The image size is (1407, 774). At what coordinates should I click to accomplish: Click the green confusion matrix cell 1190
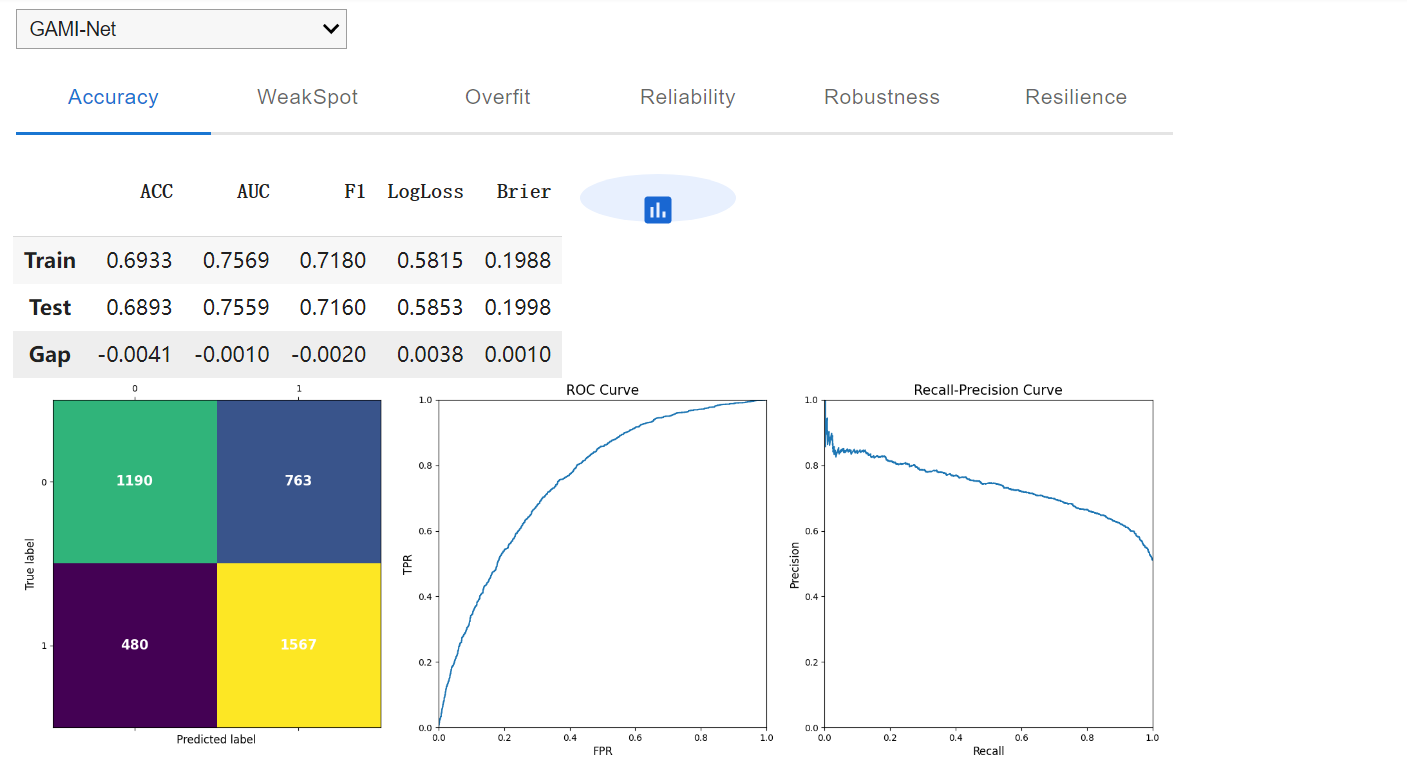135,481
